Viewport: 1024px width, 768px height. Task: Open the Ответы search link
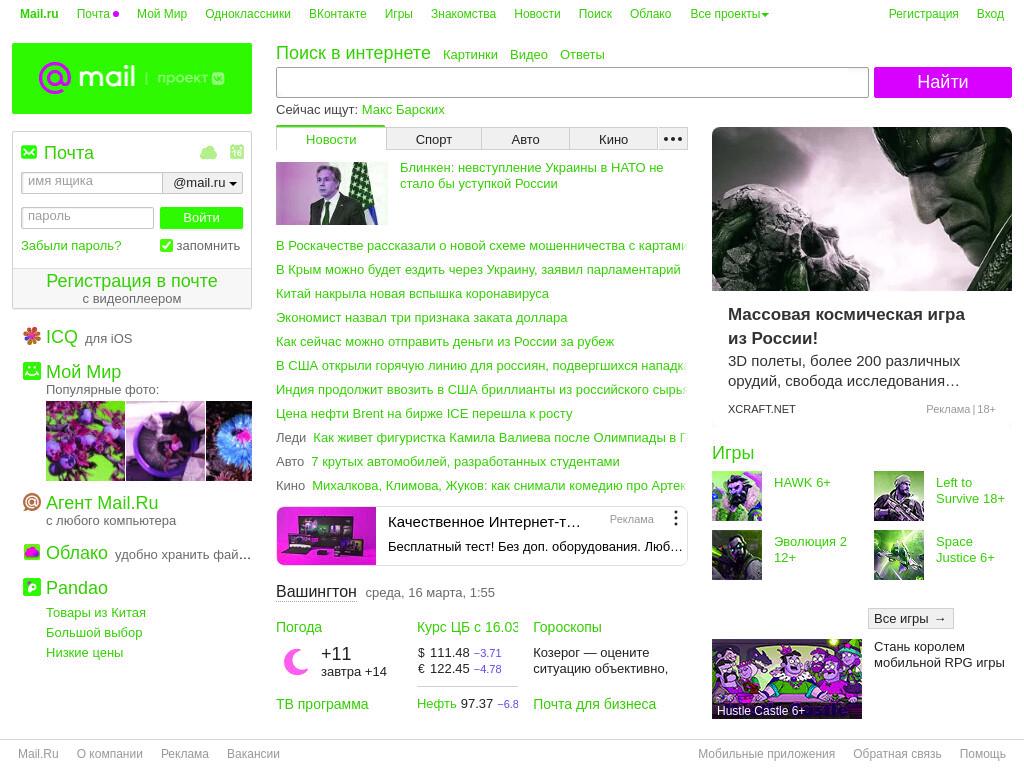click(x=582, y=55)
